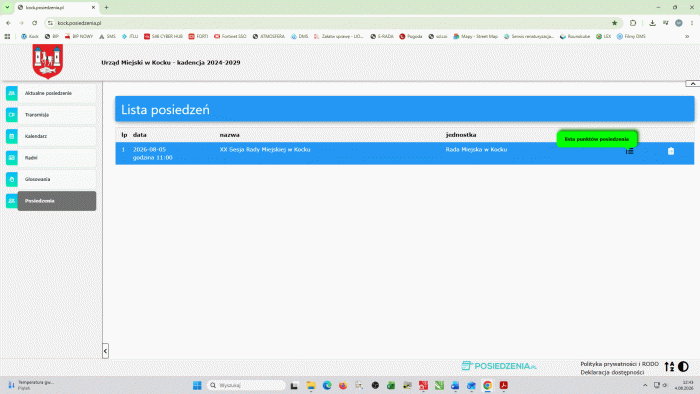Collapse the left sidebar with the arrow
The image size is (700, 394).
coord(105,351)
